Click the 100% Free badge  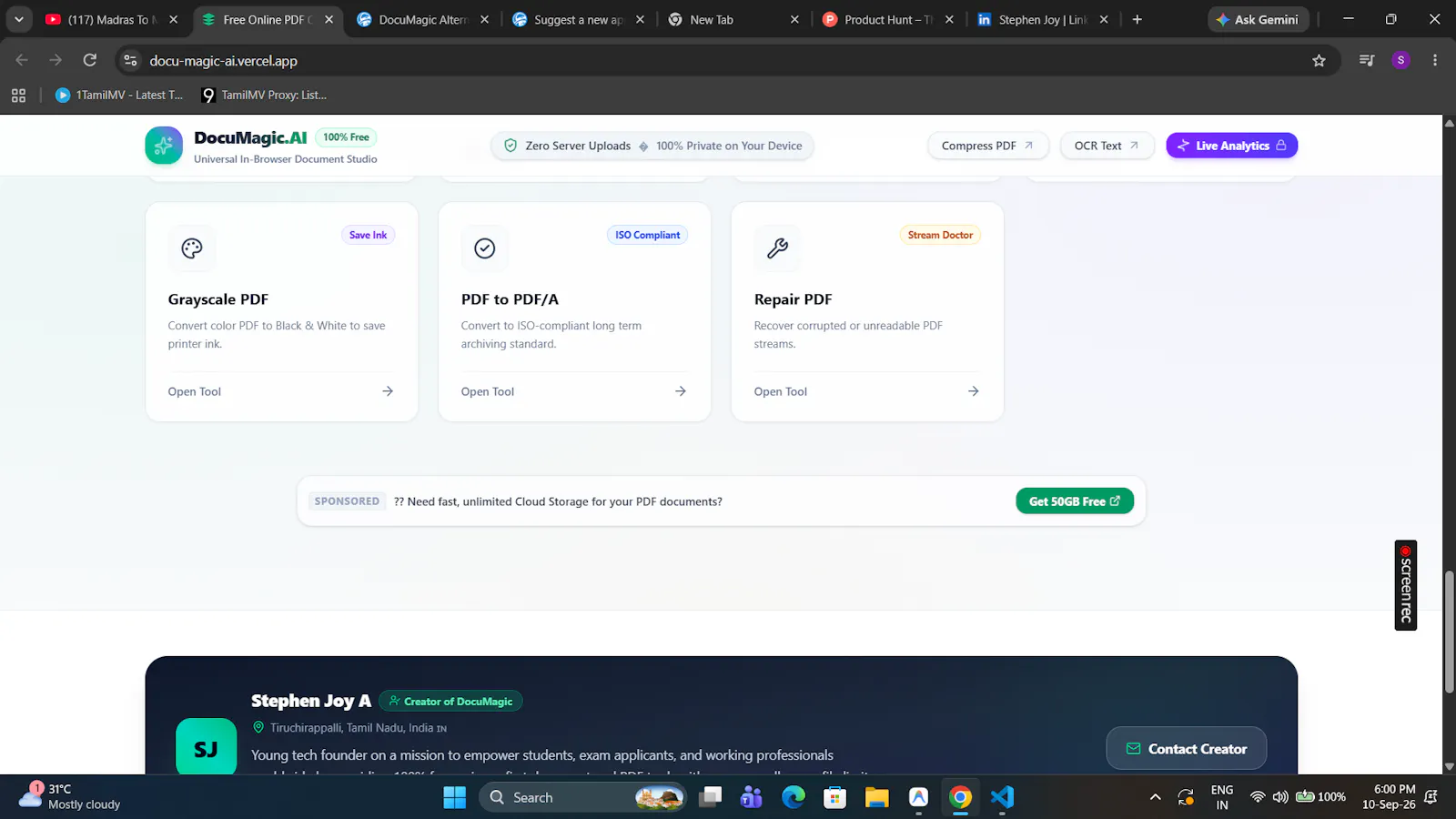[x=347, y=137]
